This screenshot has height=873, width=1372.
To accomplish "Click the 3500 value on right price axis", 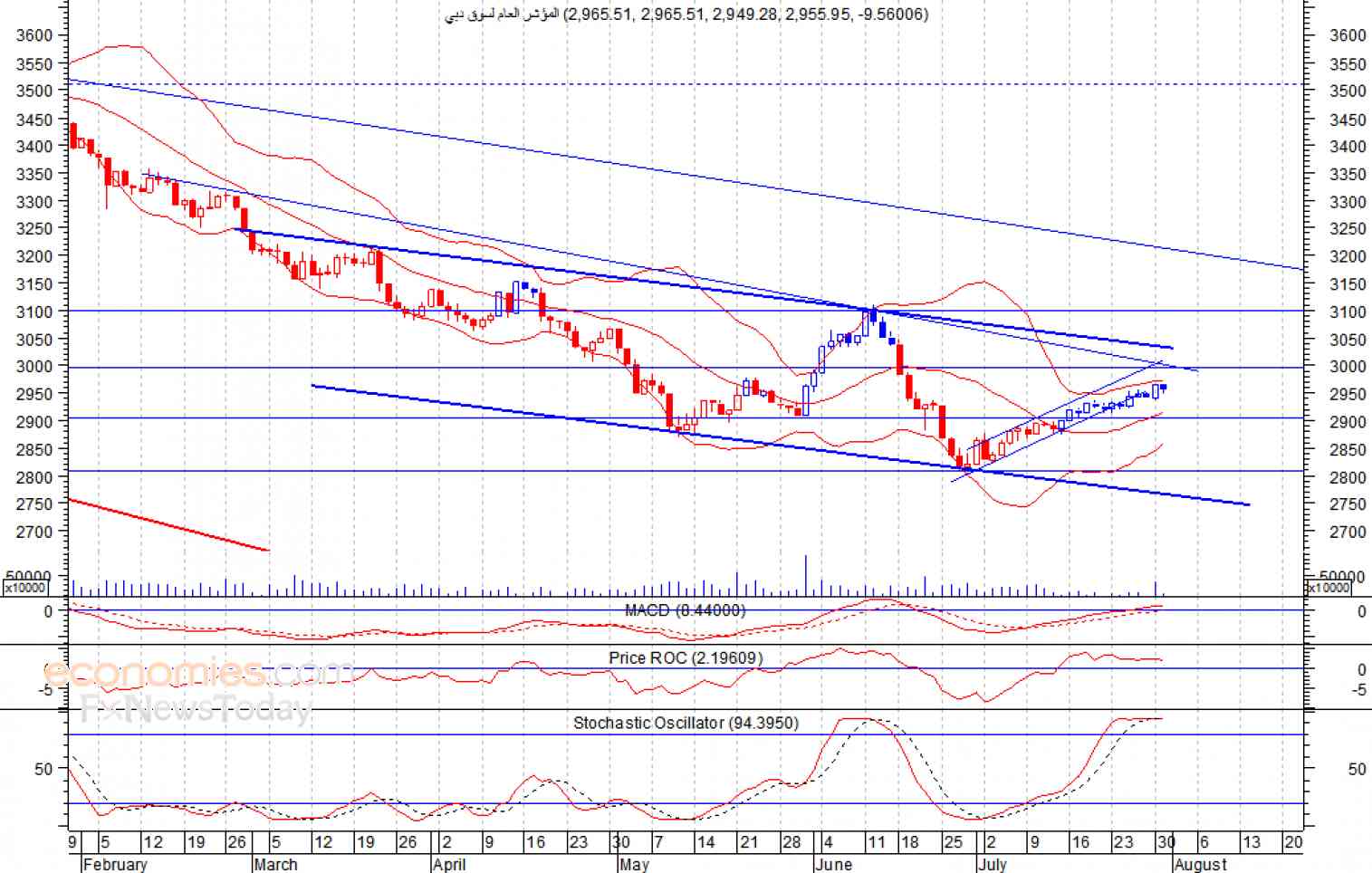I will (x=1348, y=91).
